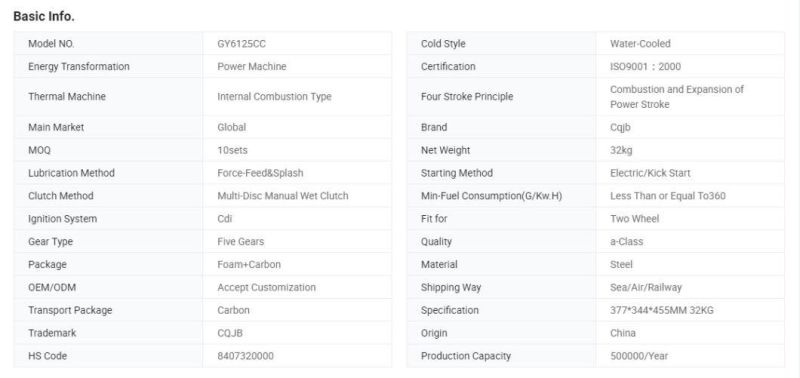Select the Cqjb brand value

pyautogui.click(x=620, y=128)
